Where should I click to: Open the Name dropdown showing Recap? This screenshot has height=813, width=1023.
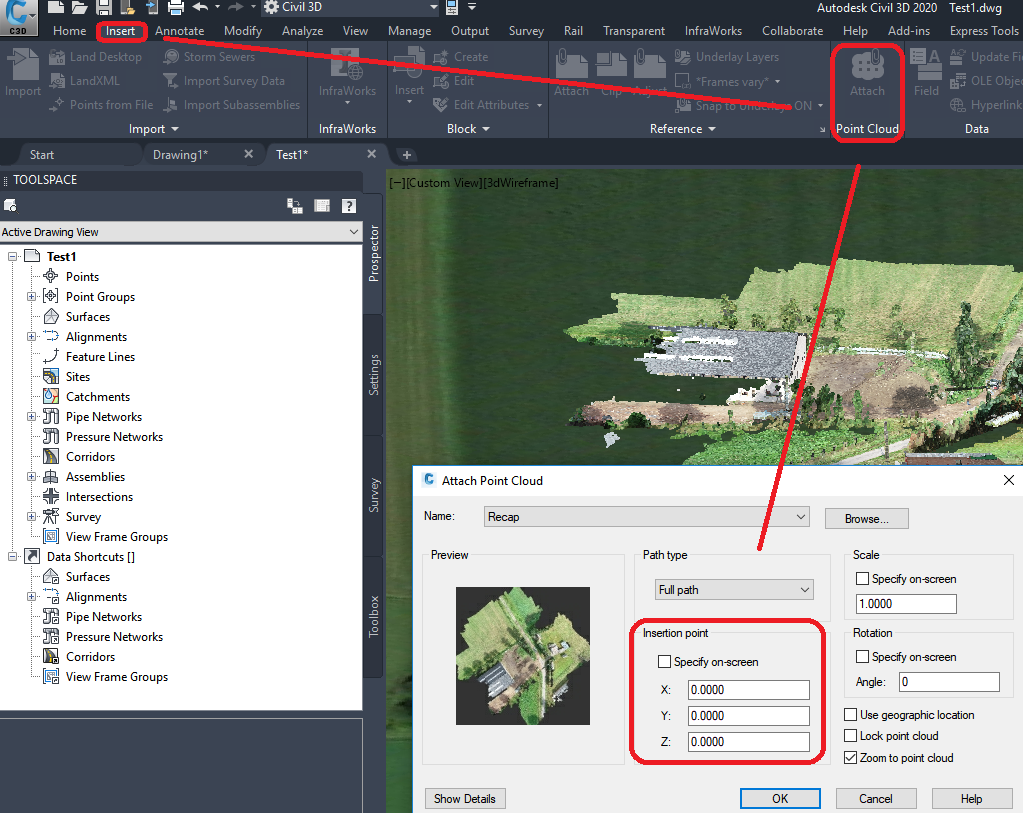coord(647,517)
